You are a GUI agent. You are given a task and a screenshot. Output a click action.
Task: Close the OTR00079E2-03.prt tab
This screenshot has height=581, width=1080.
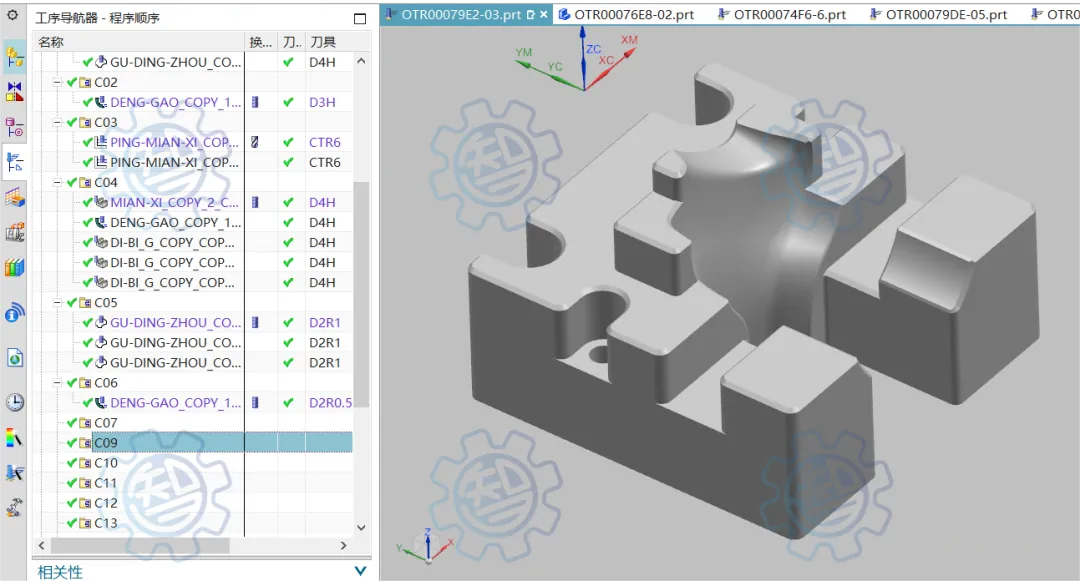tap(543, 14)
